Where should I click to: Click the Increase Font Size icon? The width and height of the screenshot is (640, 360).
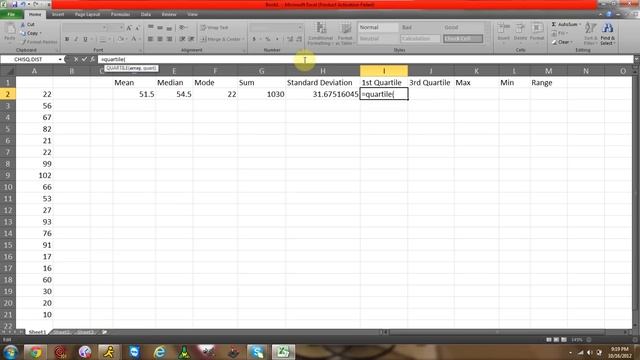129,28
